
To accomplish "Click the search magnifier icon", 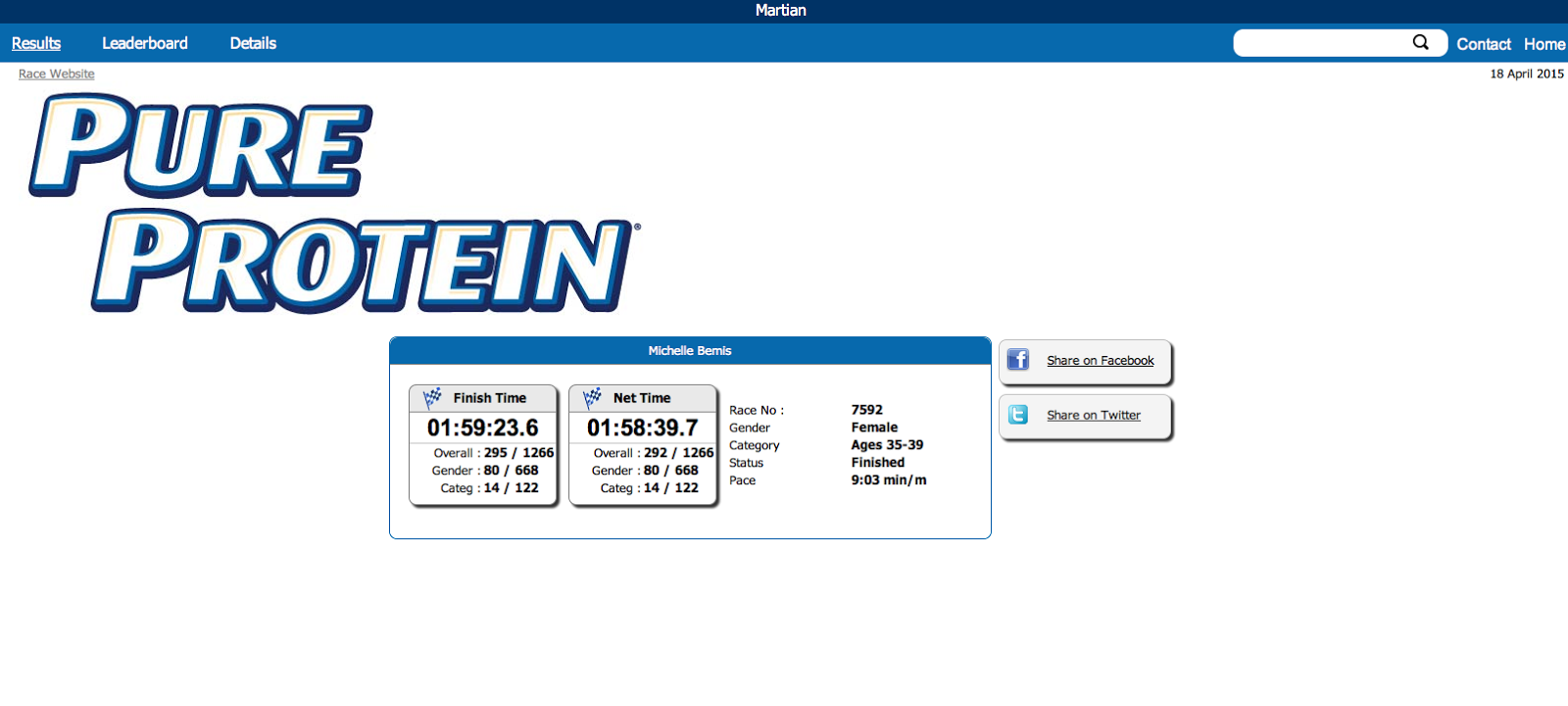I will 1420,42.
